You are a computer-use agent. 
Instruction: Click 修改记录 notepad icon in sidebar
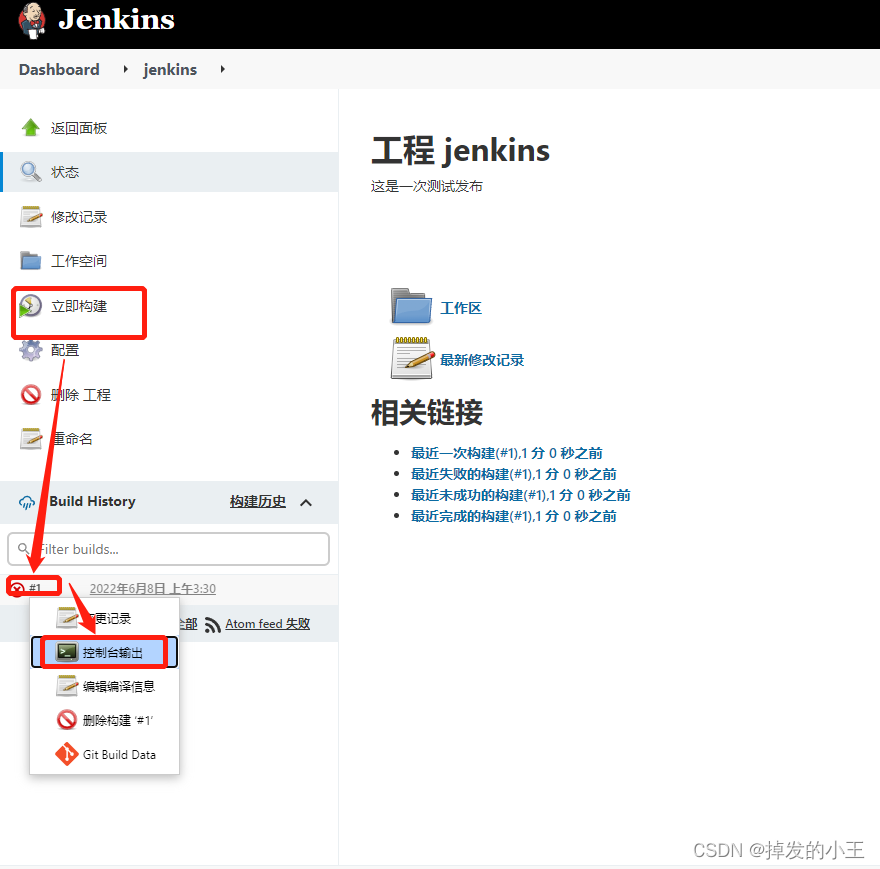pos(31,216)
